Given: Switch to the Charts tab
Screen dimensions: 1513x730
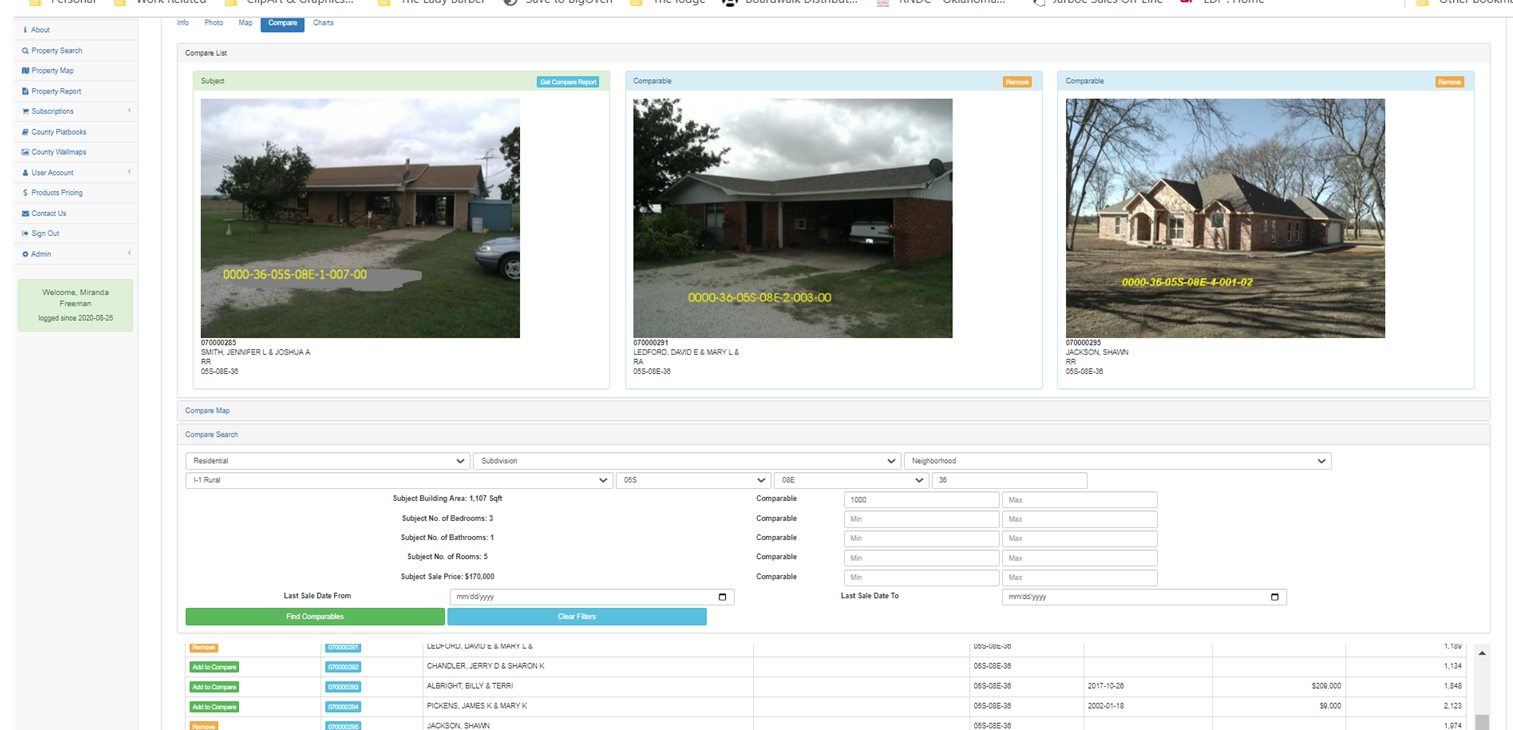Looking at the screenshot, I should [x=323, y=22].
